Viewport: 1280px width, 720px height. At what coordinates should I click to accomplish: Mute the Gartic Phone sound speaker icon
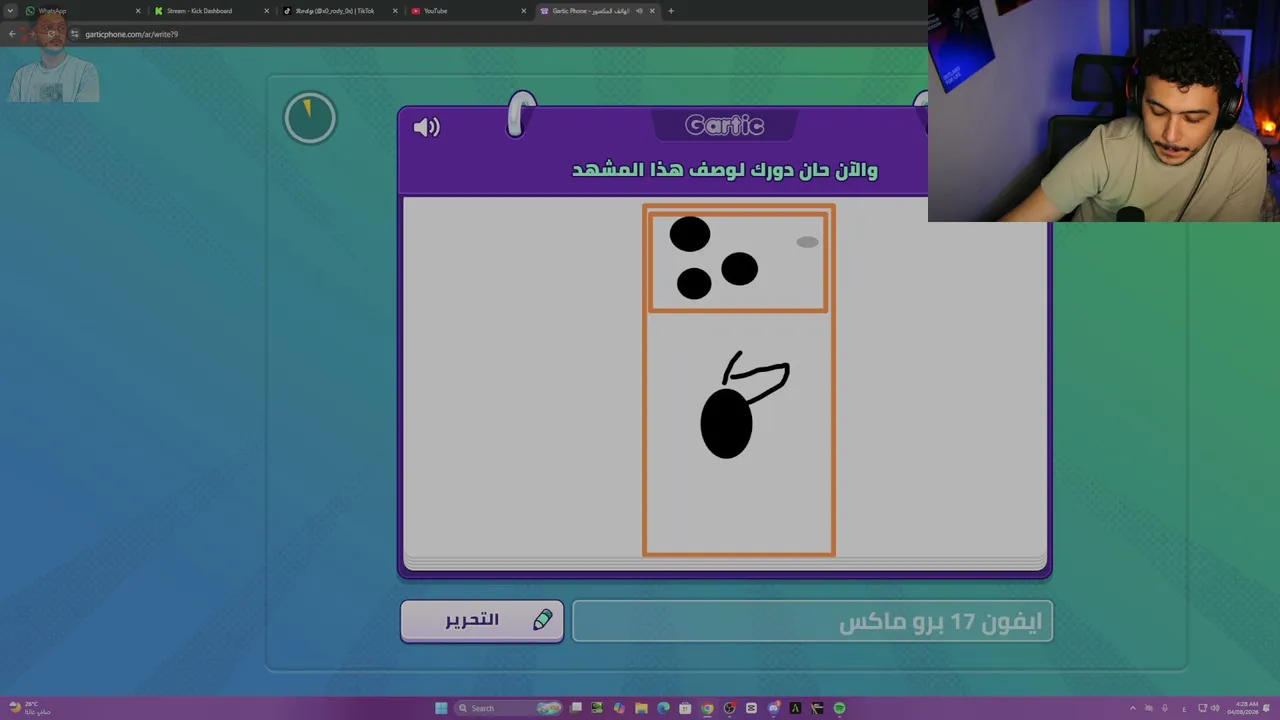pyautogui.click(x=427, y=127)
